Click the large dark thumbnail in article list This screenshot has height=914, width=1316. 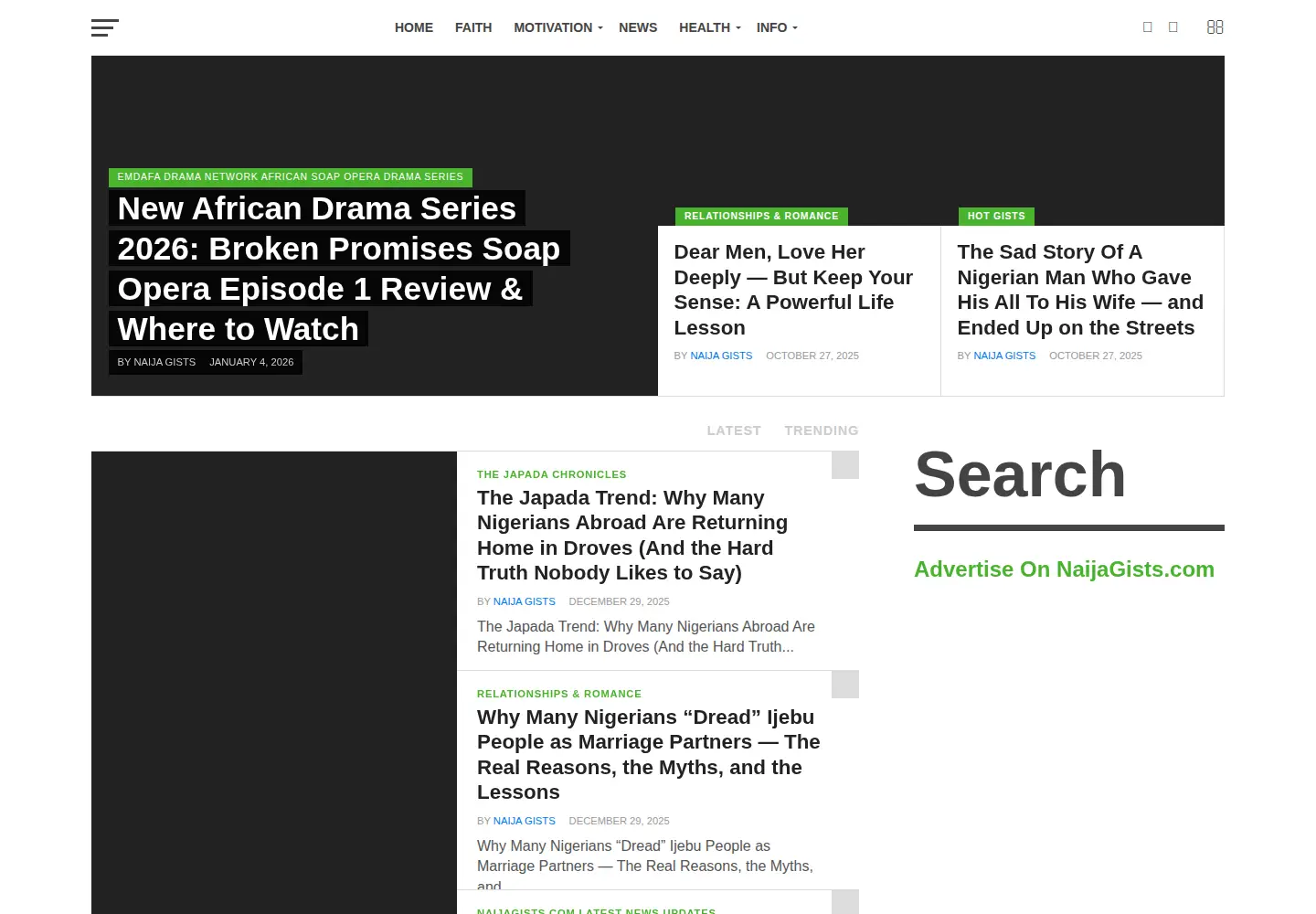point(274,683)
